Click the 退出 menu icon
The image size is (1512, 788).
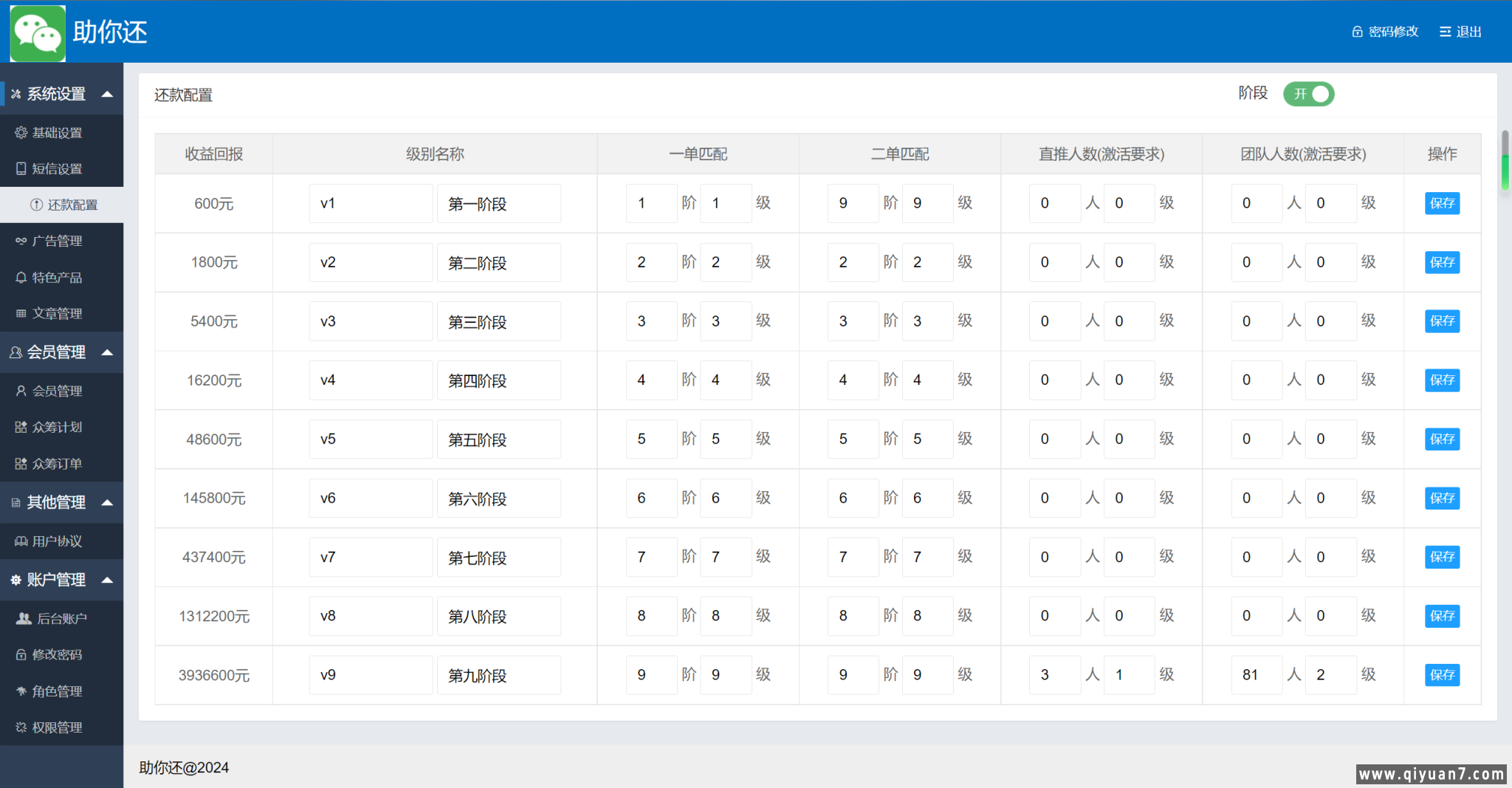click(x=1445, y=32)
